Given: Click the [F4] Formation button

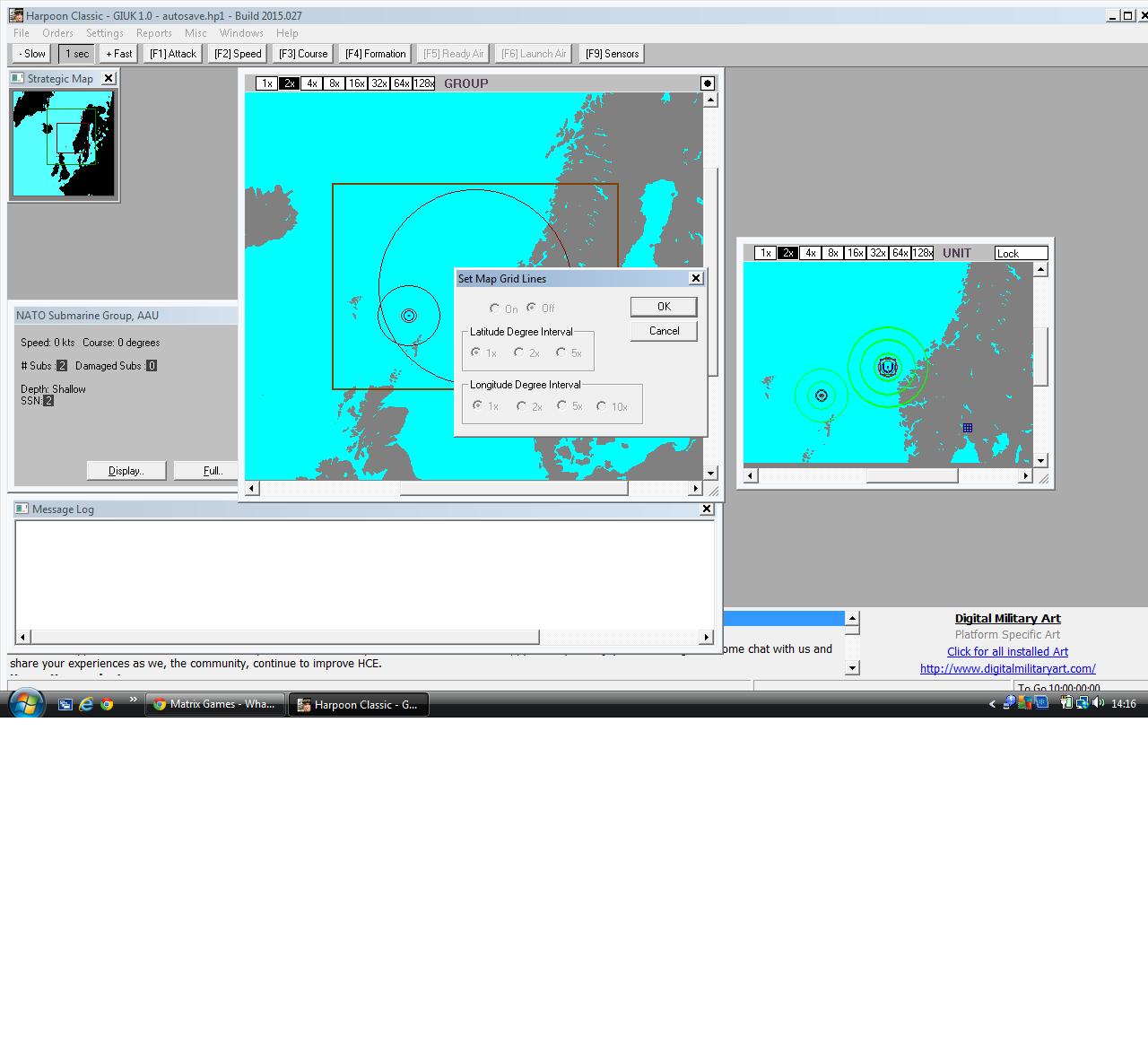Looking at the screenshot, I should click(376, 54).
